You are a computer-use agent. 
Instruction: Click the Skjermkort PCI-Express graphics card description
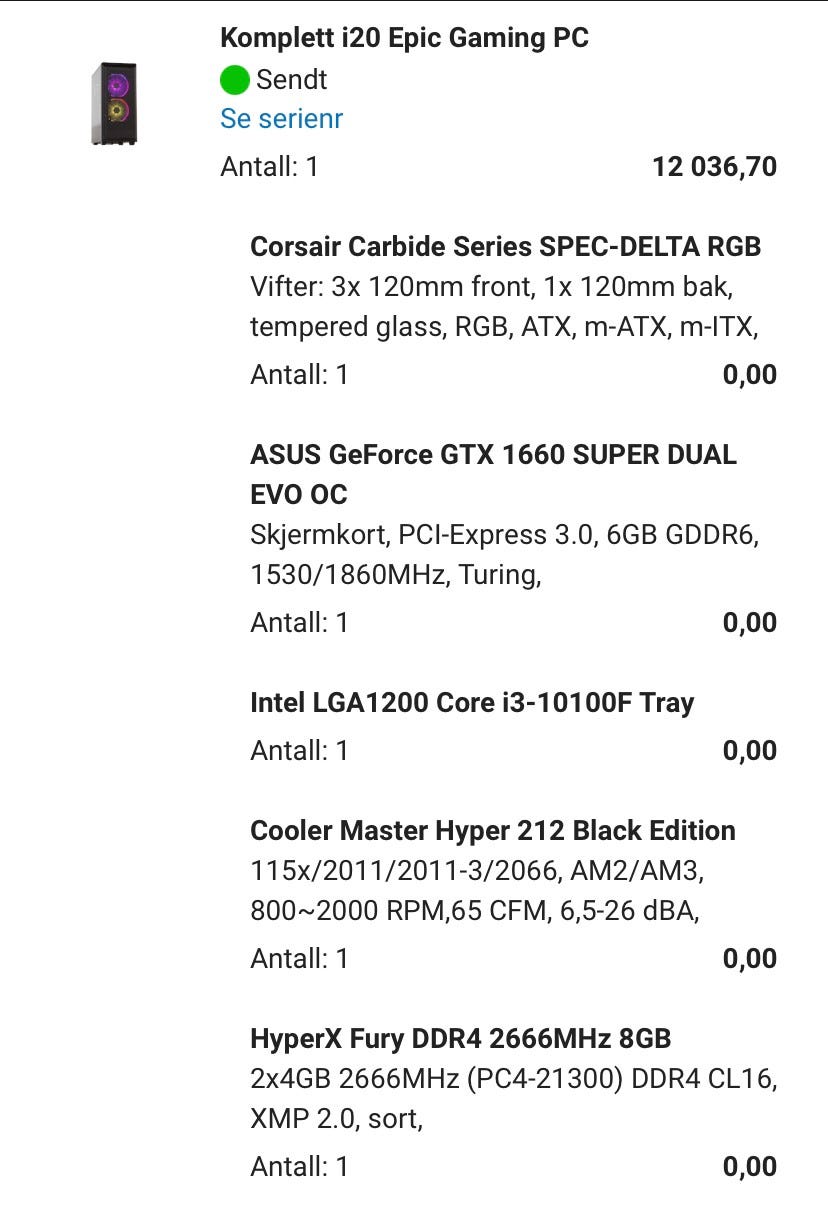coord(504,555)
